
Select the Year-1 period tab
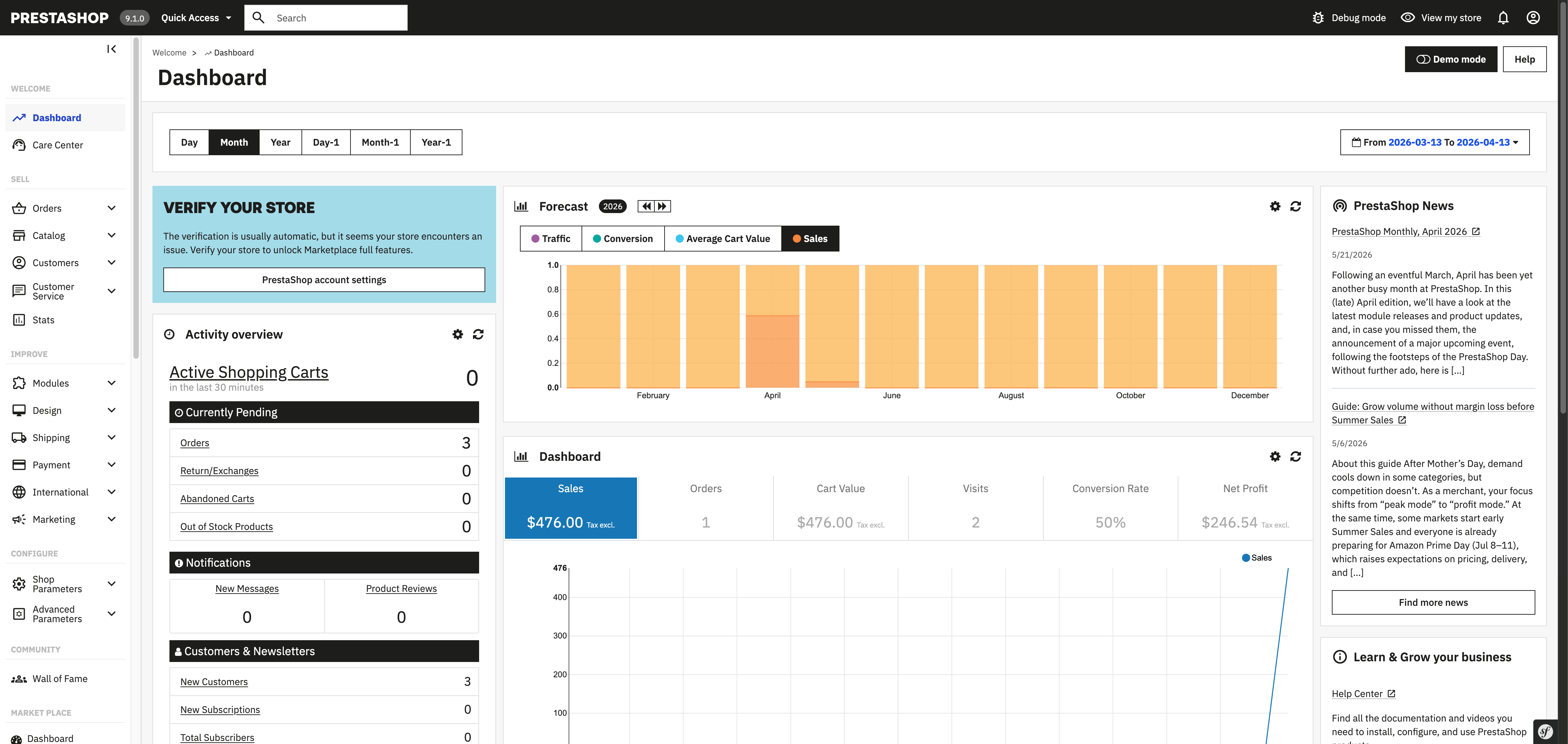[437, 143]
